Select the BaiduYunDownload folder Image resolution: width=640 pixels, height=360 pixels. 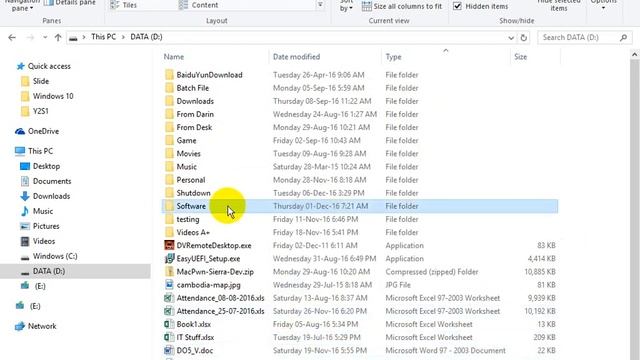[203, 75]
